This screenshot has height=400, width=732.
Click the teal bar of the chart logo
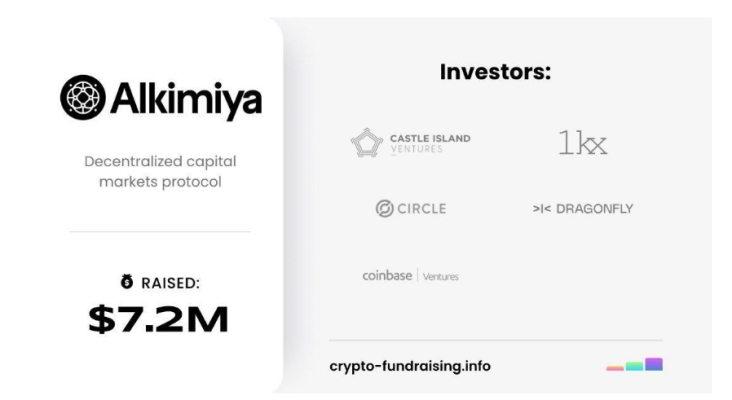(x=634, y=366)
